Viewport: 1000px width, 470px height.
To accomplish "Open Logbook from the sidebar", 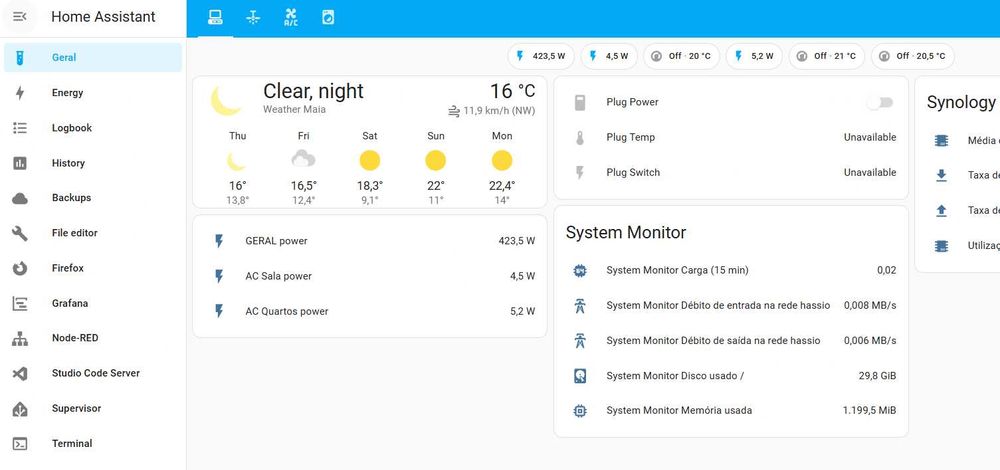I will (93, 128).
